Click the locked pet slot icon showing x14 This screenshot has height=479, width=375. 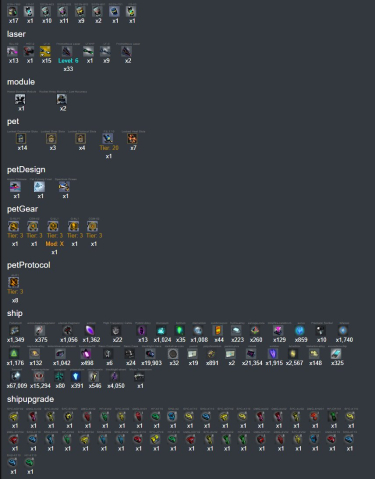(21, 138)
